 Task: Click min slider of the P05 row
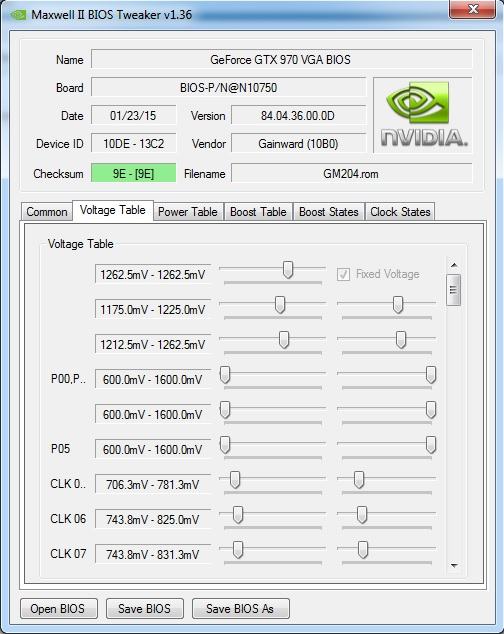pyautogui.click(x=225, y=445)
